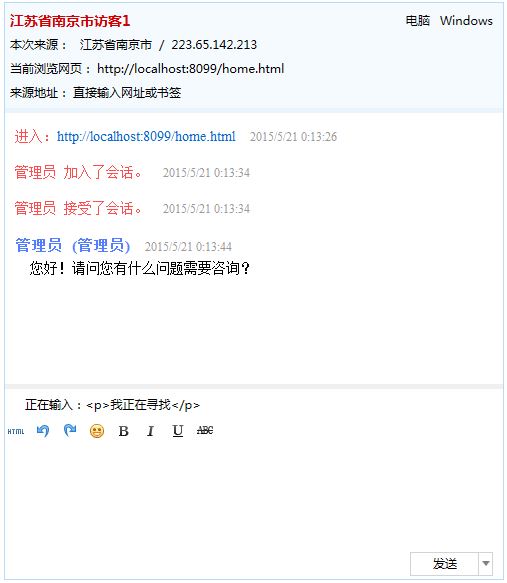Screen dimensions: 507x583
Task: Toggle italic text formatting
Action: coord(150,431)
